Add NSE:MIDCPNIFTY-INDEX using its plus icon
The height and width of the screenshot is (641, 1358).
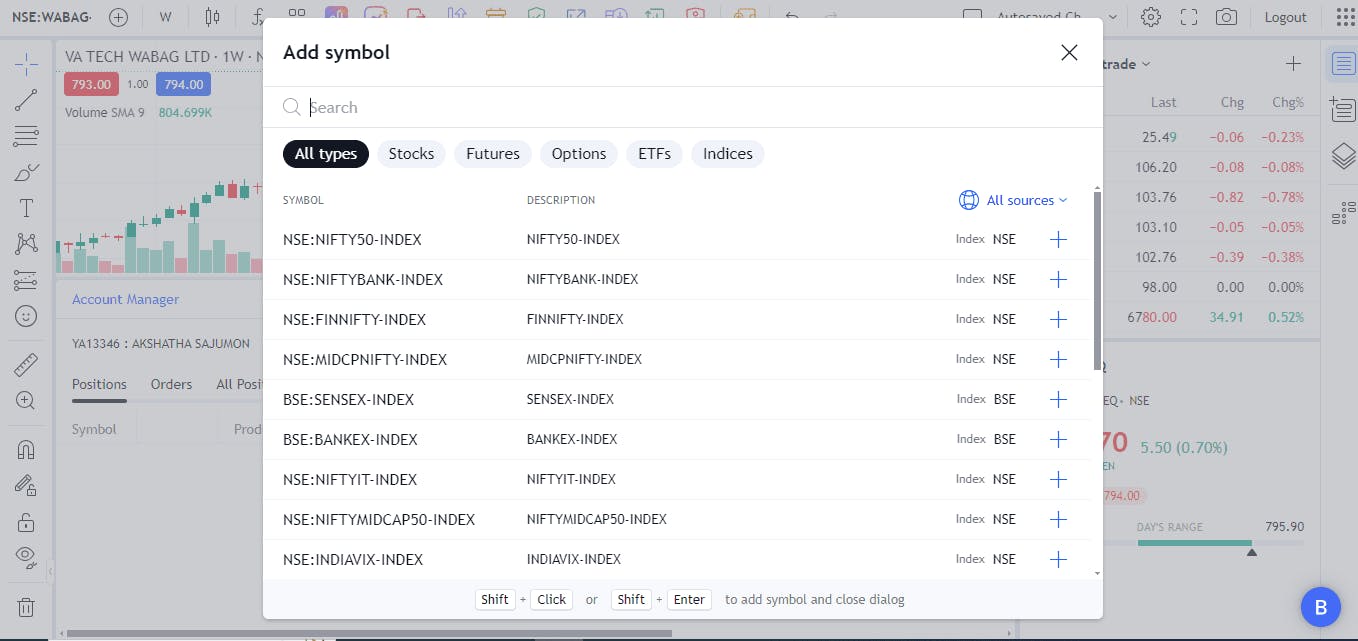click(1058, 359)
